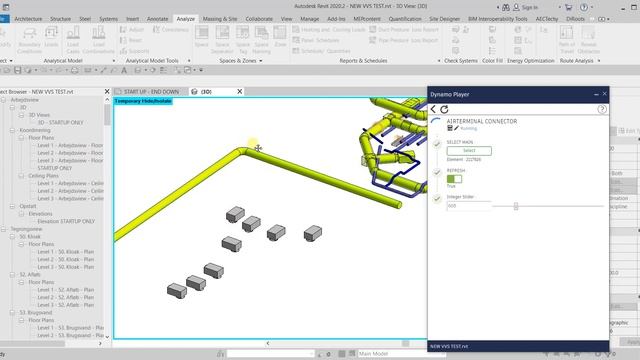This screenshot has width=640, height=360.
Task: Close the {3D} view tab
Action: pos(240,91)
